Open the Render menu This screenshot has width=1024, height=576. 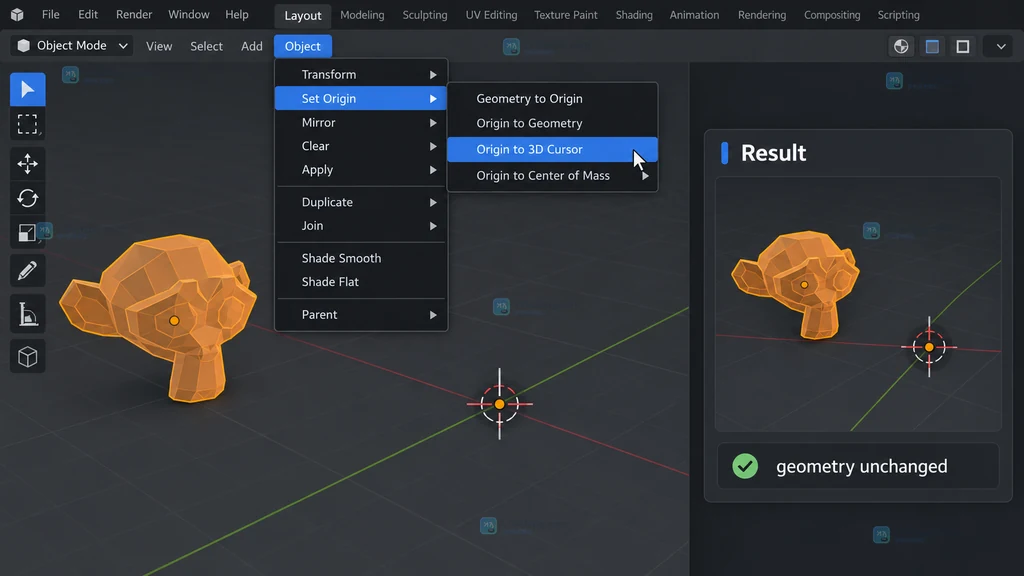pos(134,14)
